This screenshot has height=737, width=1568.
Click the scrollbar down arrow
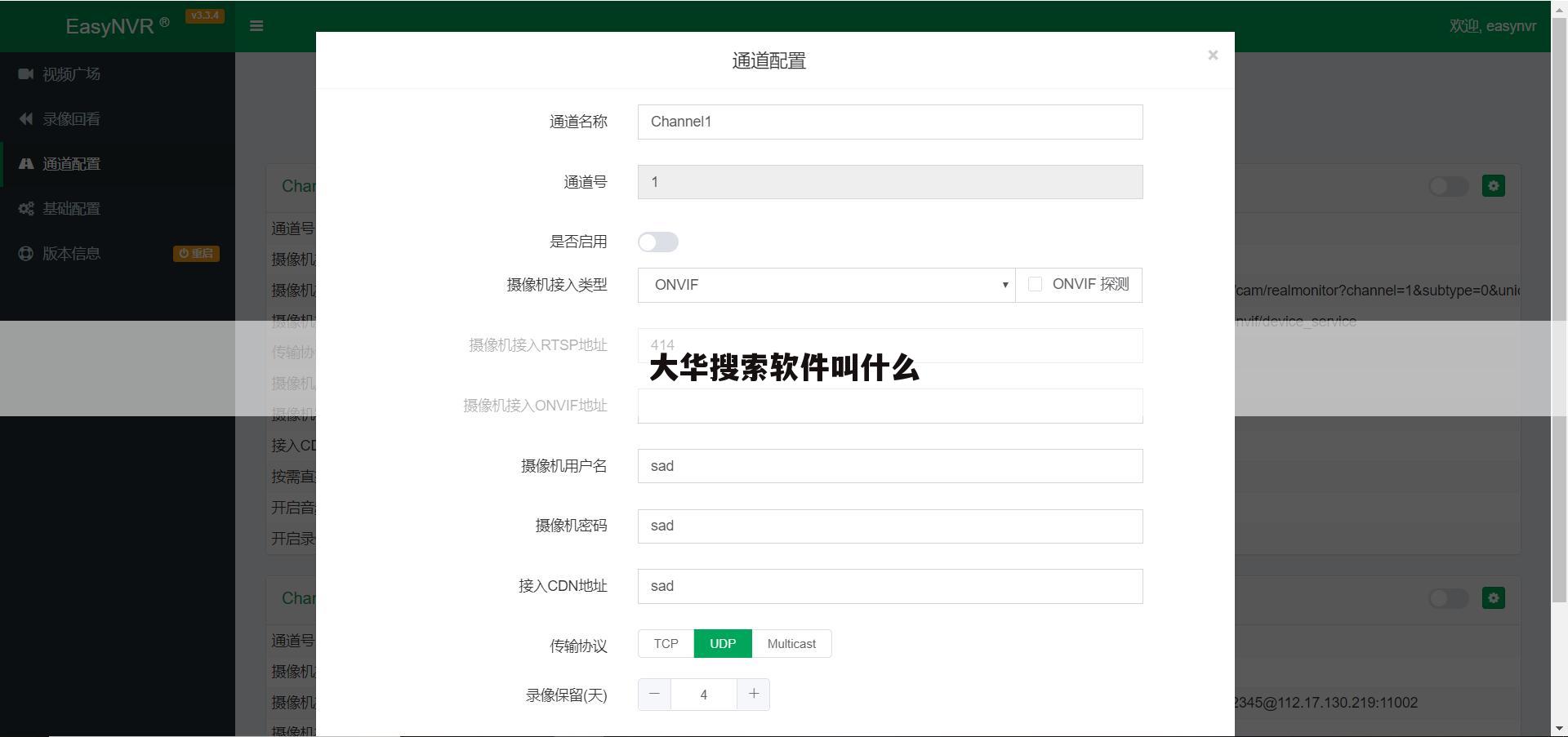click(x=1559, y=729)
